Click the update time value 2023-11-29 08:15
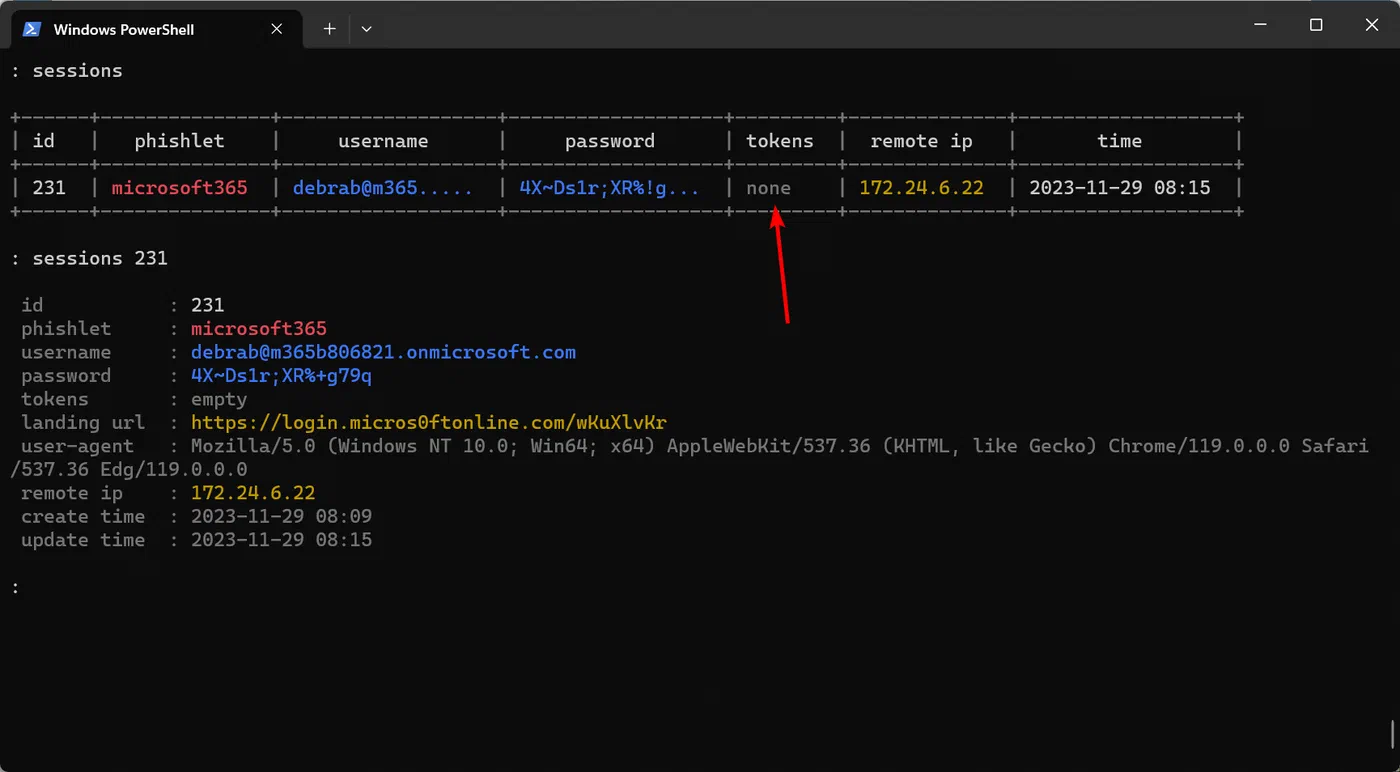Screen dimensions: 1400x772 (281, 540)
